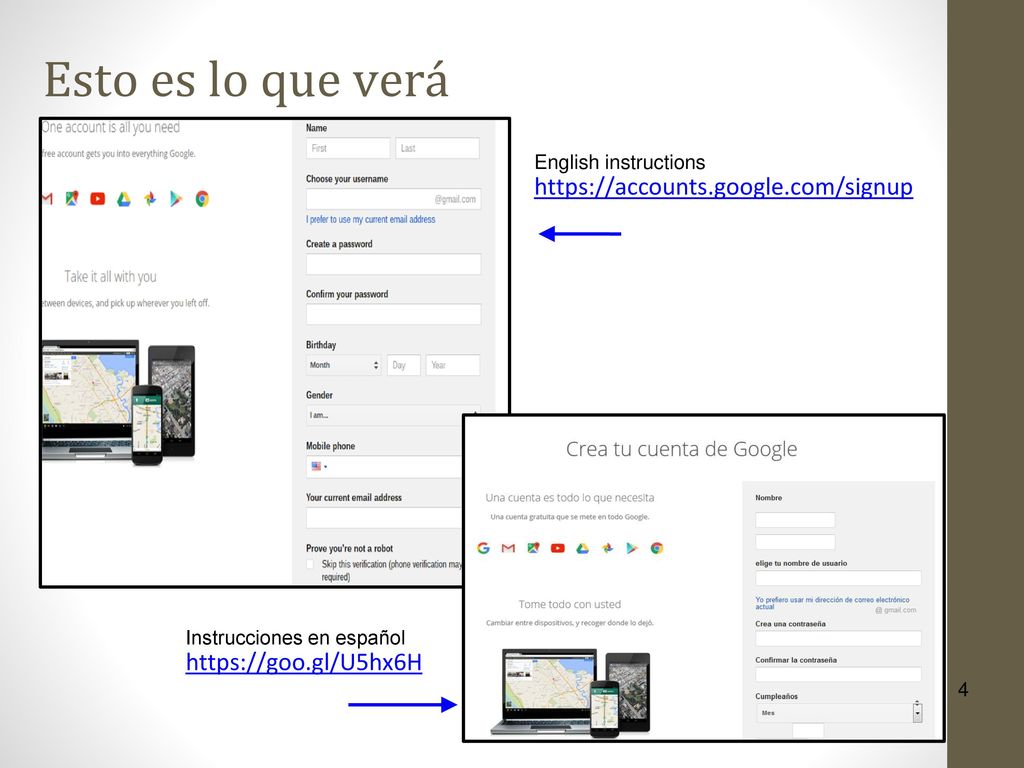This screenshot has height=768, width=1024.
Task: Click the 'Una cuenta es todo lo que necesita' text
Action: pos(569,498)
